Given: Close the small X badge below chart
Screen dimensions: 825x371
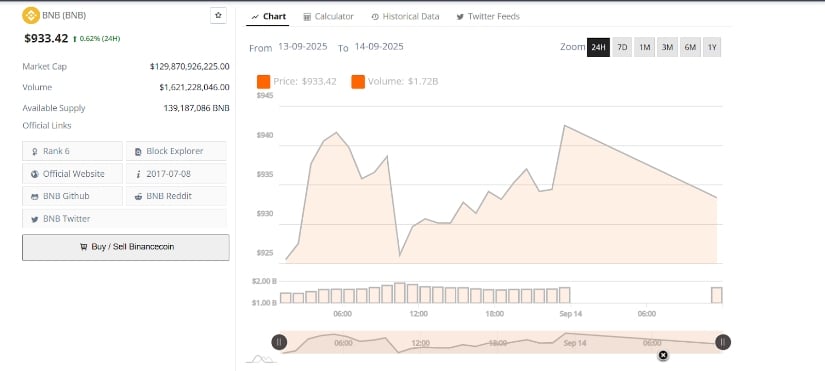Looking at the screenshot, I should (663, 355).
